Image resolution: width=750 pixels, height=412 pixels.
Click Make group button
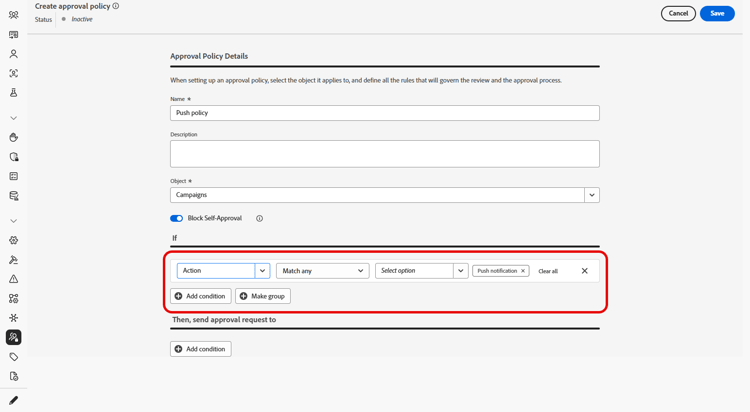click(263, 296)
